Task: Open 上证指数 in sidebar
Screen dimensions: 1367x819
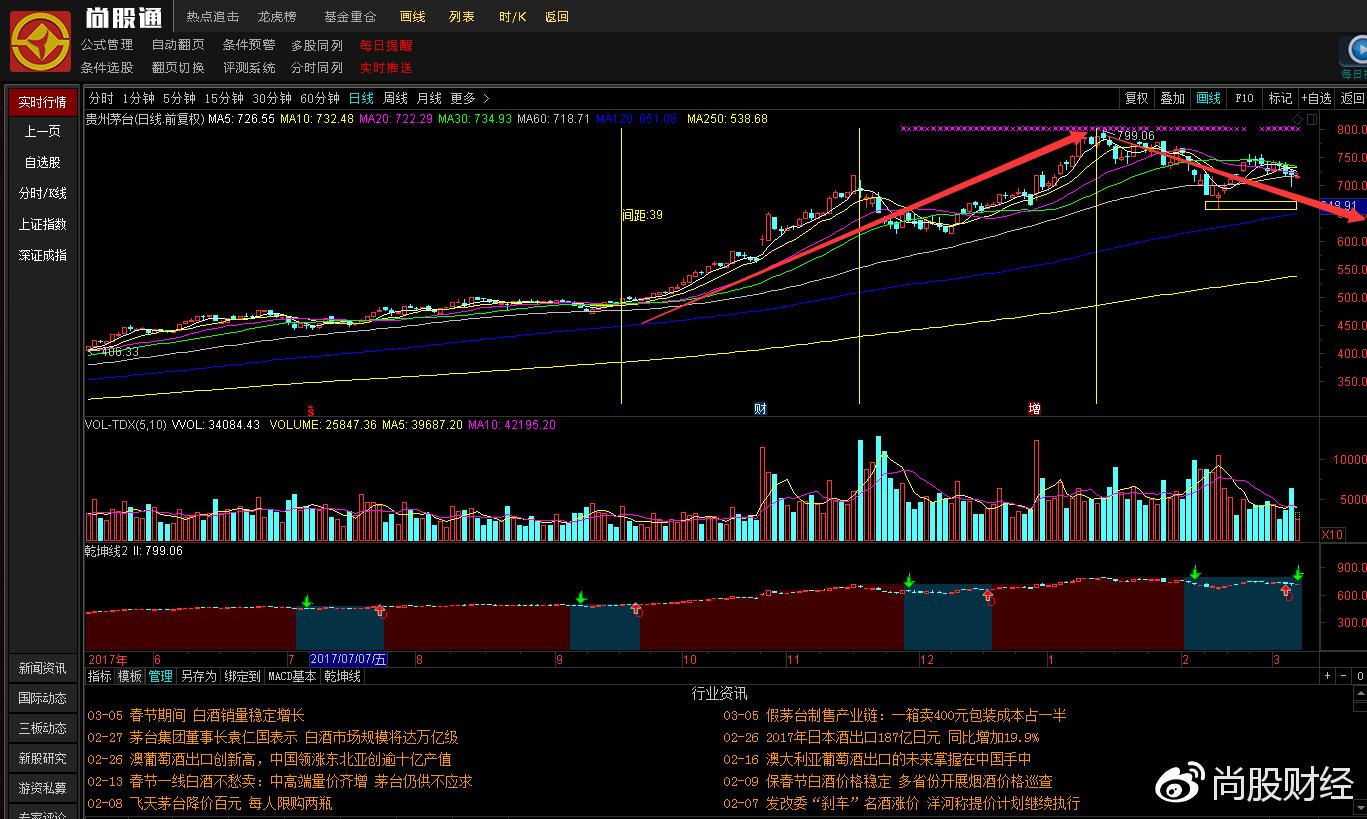Action: pyautogui.click(x=42, y=224)
